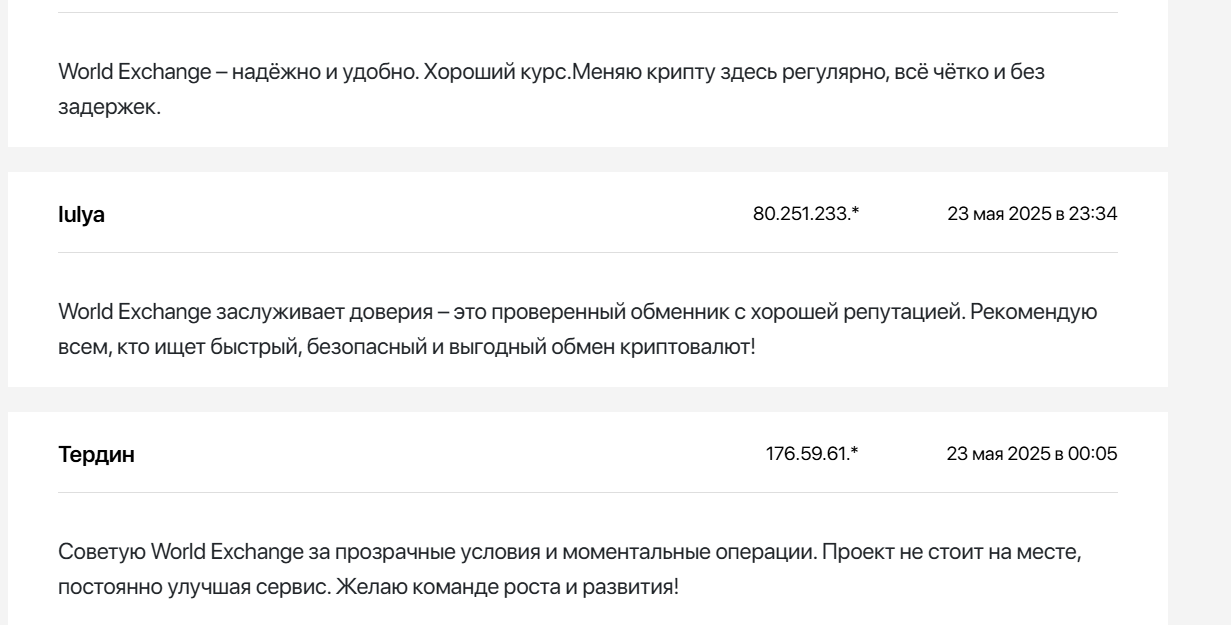The height and width of the screenshot is (625, 1231).
Task: Click 'заслуживает доверия' in Iulya's review
Action: (326, 314)
